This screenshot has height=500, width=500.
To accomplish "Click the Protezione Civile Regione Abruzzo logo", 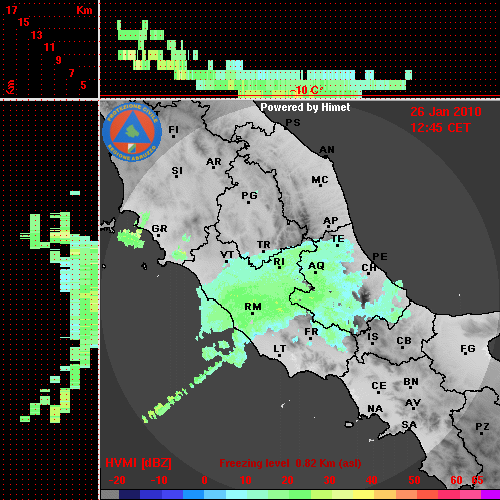I will click(x=132, y=132).
